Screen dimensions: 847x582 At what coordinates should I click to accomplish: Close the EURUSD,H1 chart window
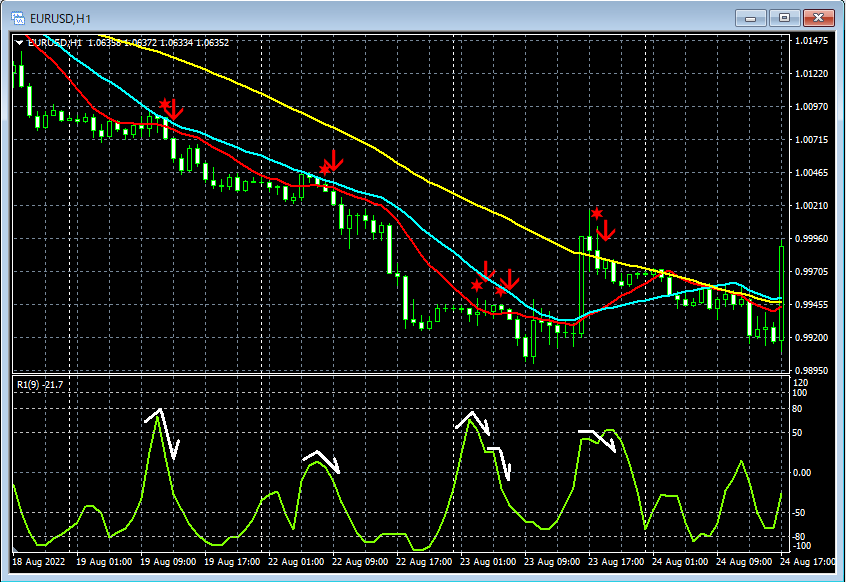[x=818, y=18]
